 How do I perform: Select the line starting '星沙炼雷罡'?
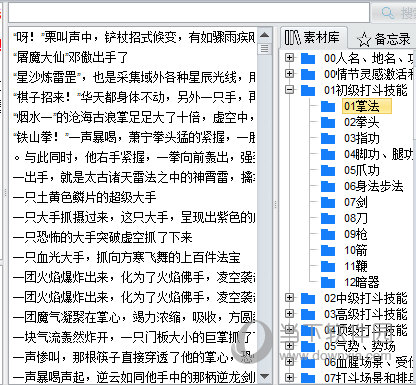(x=134, y=77)
